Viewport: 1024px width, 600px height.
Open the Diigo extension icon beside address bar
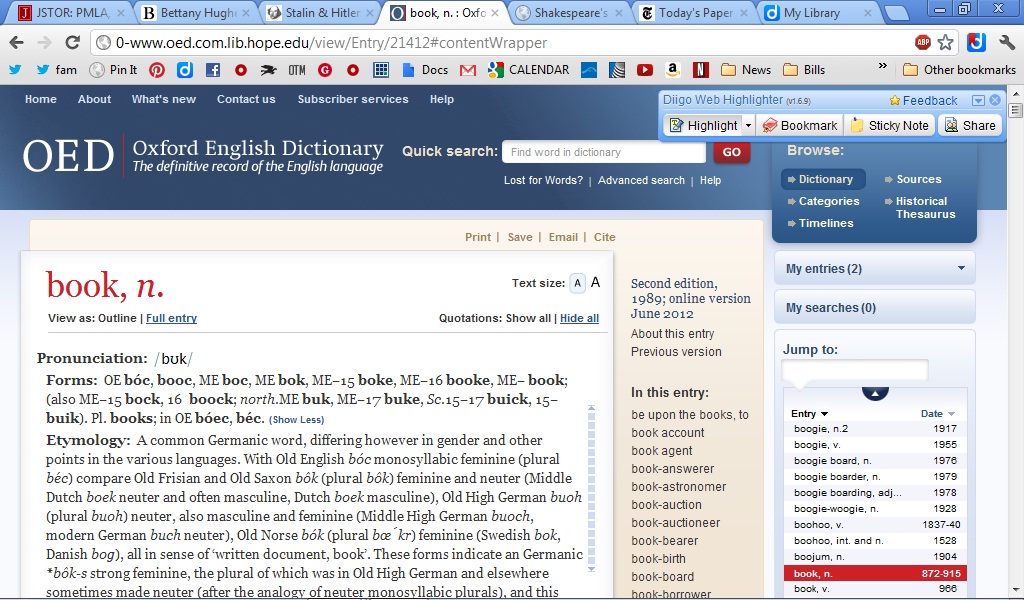pyautogui.click(x=976, y=43)
